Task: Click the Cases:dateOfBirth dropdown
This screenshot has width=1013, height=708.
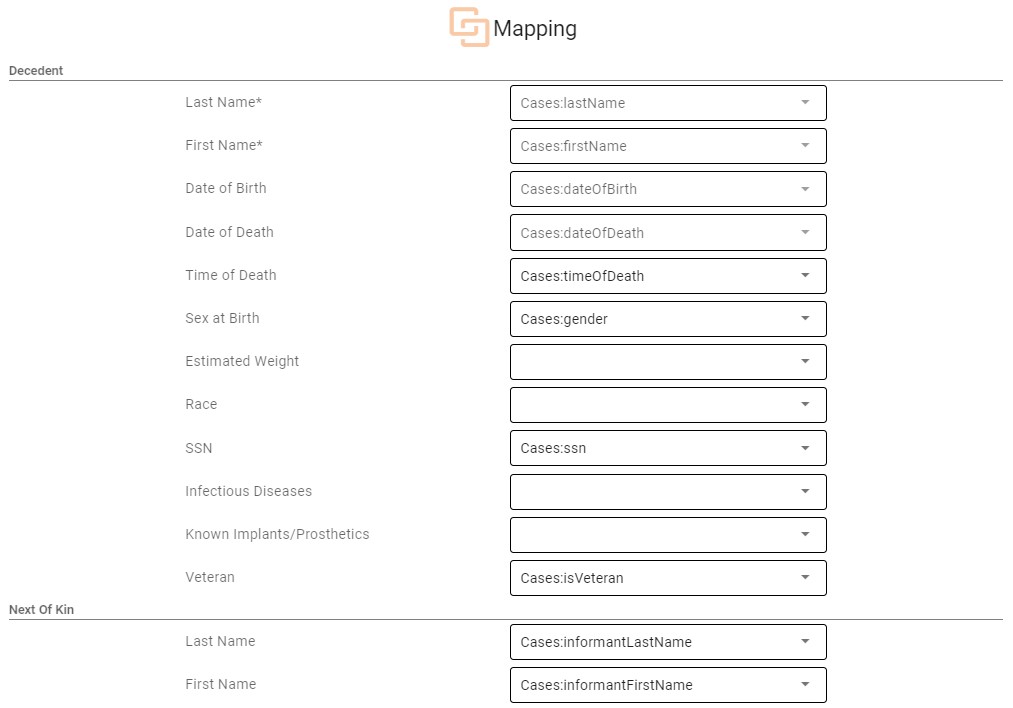Action: click(x=667, y=189)
